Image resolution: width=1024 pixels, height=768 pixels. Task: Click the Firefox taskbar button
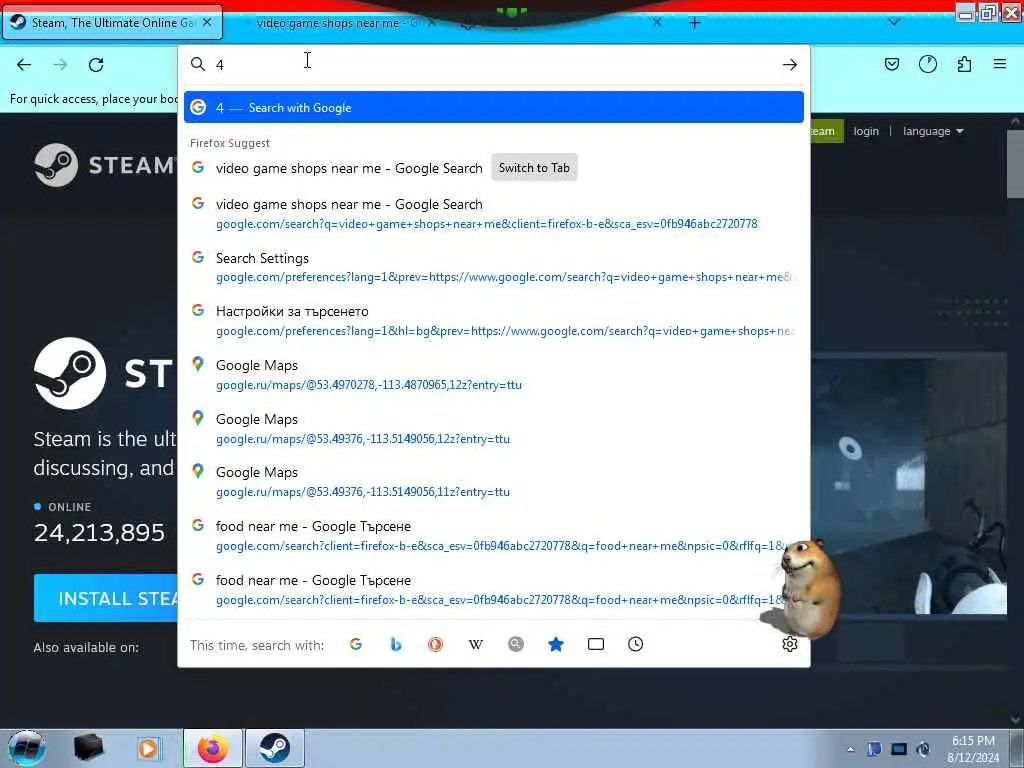[213, 748]
